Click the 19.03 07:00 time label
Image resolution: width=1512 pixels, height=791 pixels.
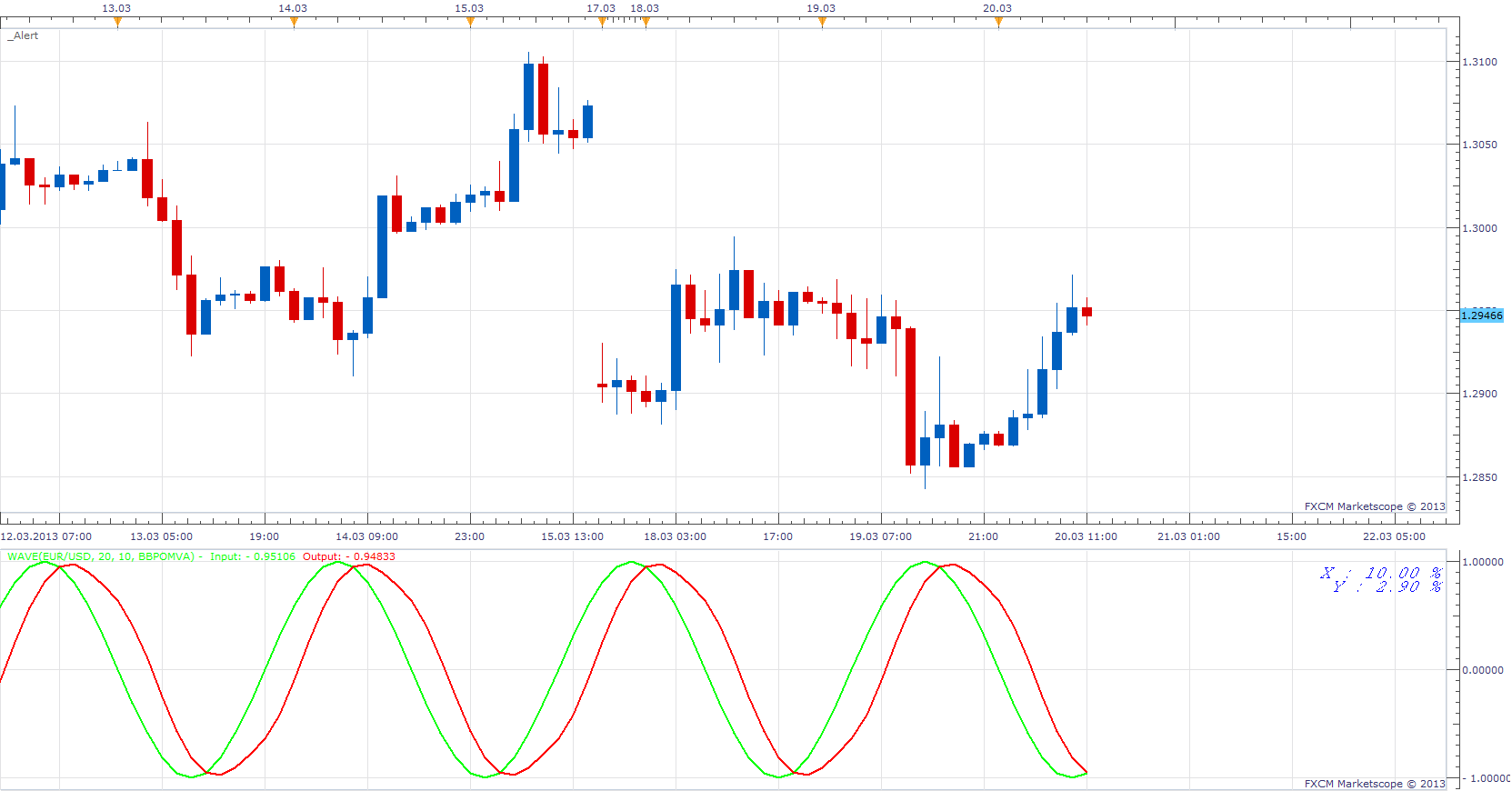click(x=880, y=536)
